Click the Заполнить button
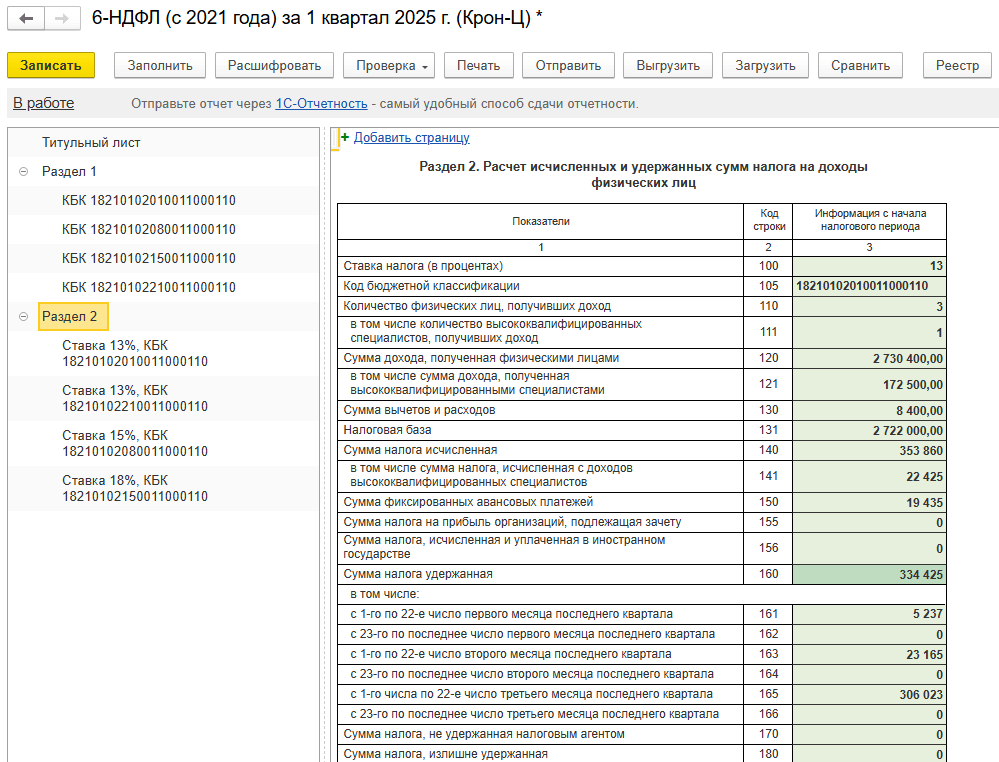 (x=160, y=66)
